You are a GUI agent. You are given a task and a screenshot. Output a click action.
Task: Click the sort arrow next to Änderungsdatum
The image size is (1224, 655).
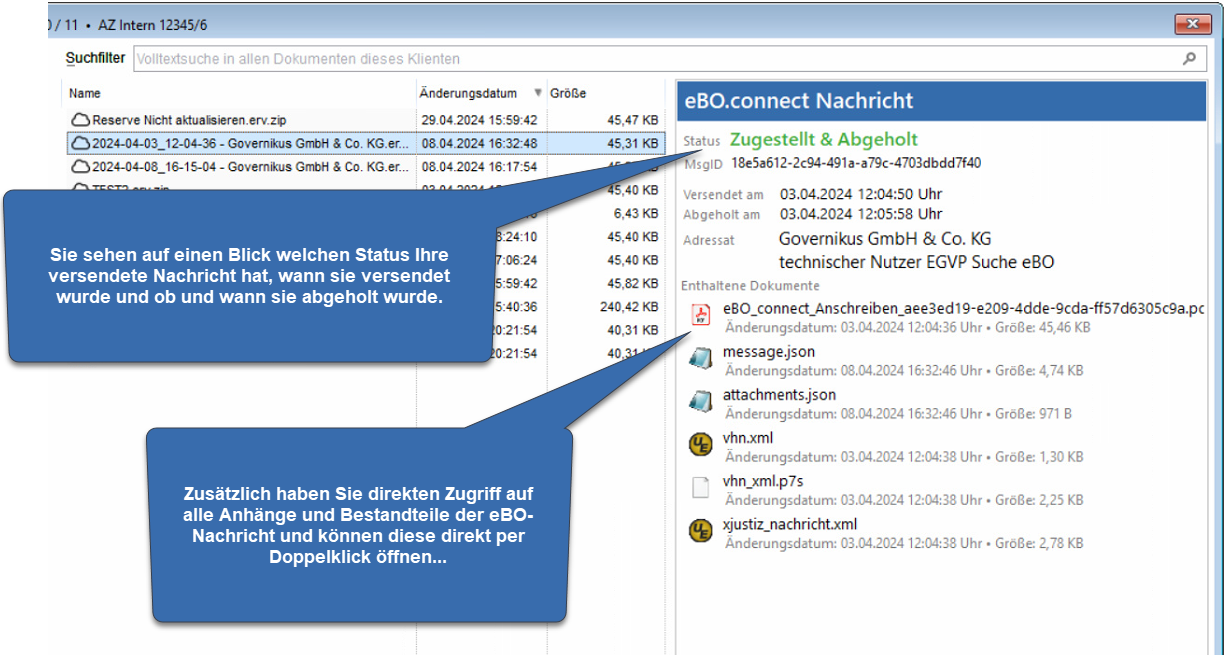[539, 93]
